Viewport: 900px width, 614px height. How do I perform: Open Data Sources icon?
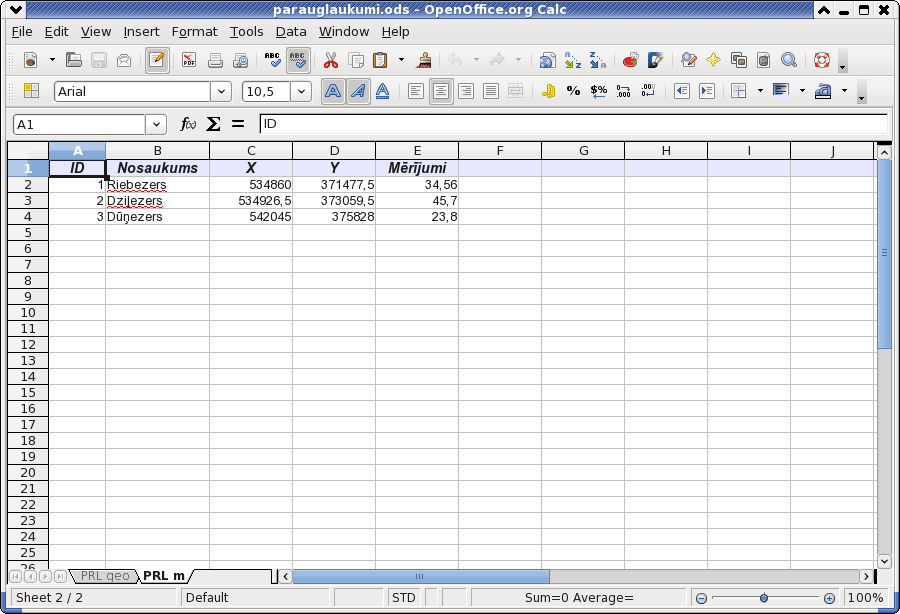tap(763, 60)
